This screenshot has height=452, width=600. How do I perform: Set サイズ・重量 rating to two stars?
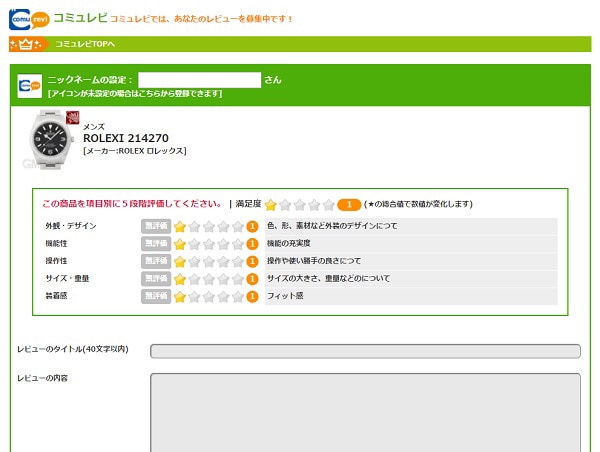pyautogui.click(x=195, y=279)
